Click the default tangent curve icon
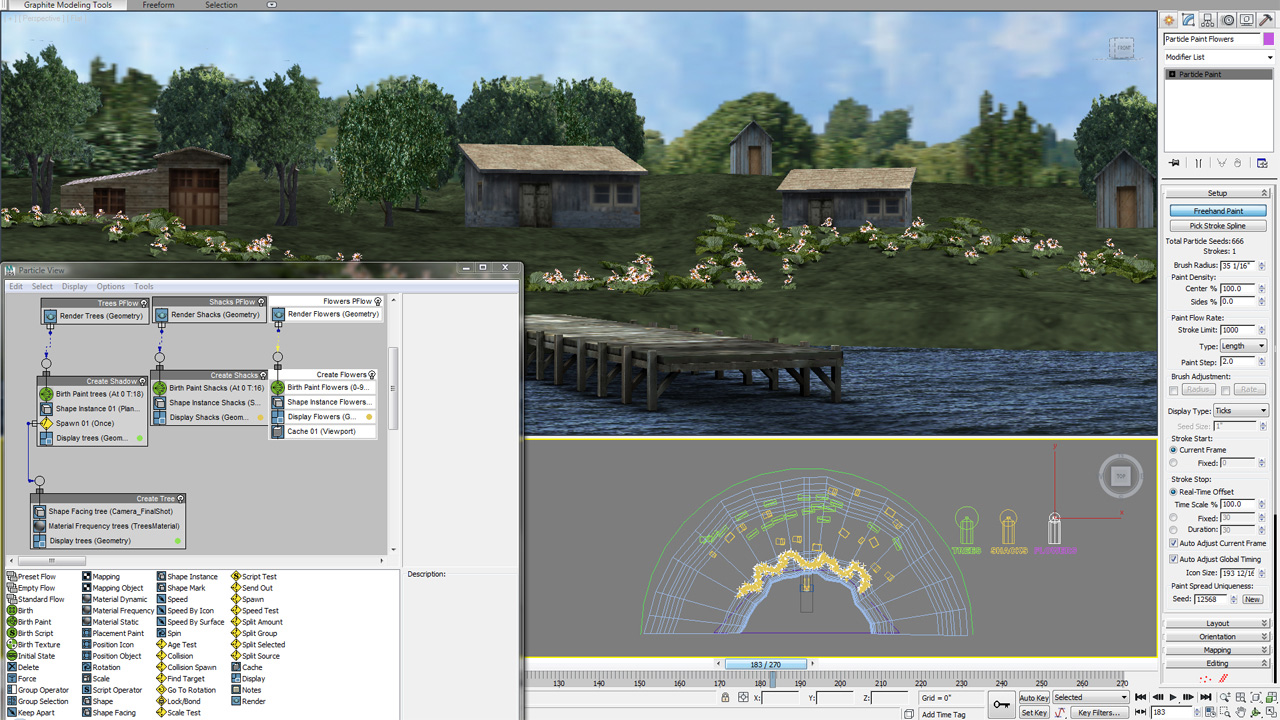The height and width of the screenshot is (720, 1280). coord(1060,712)
